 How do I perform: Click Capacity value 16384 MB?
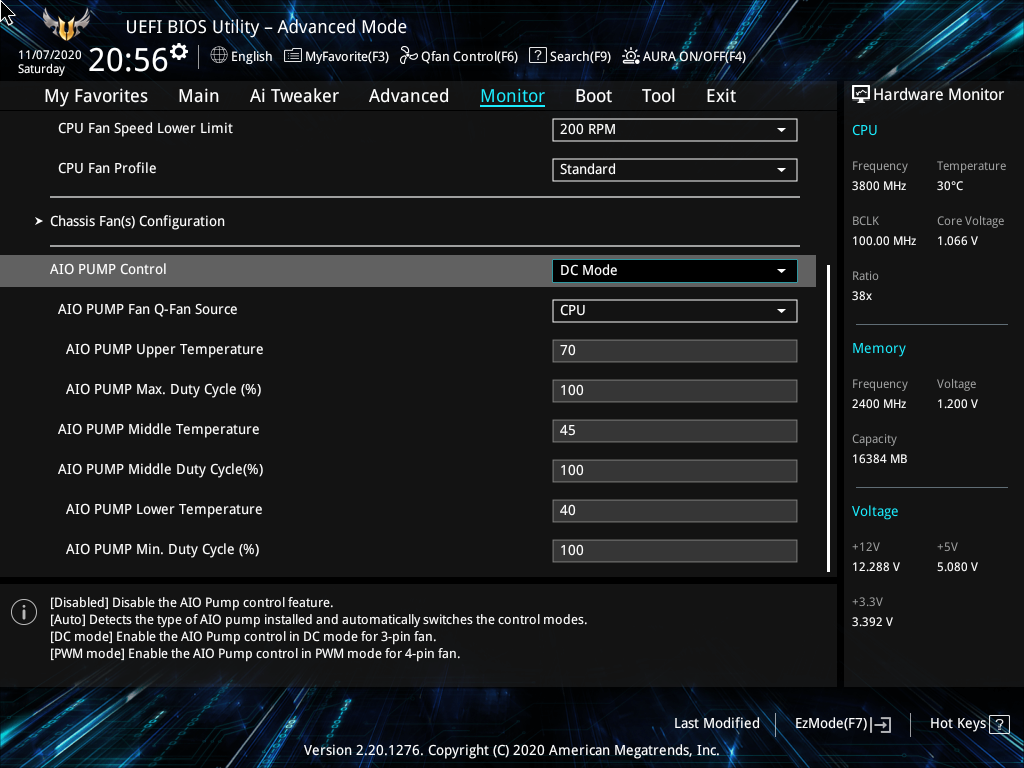pyautogui.click(x=880, y=458)
